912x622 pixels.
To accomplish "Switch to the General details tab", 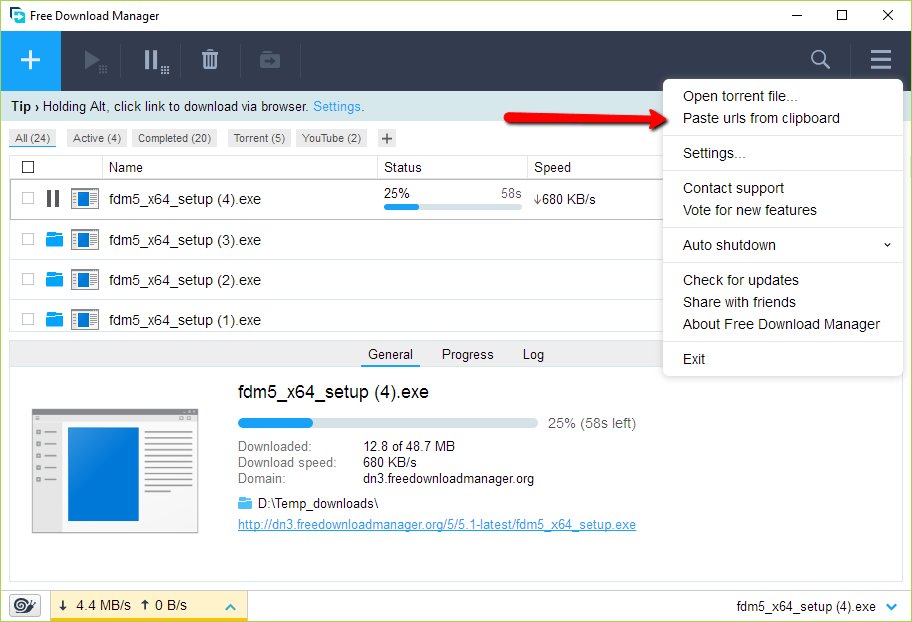I will coord(390,354).
